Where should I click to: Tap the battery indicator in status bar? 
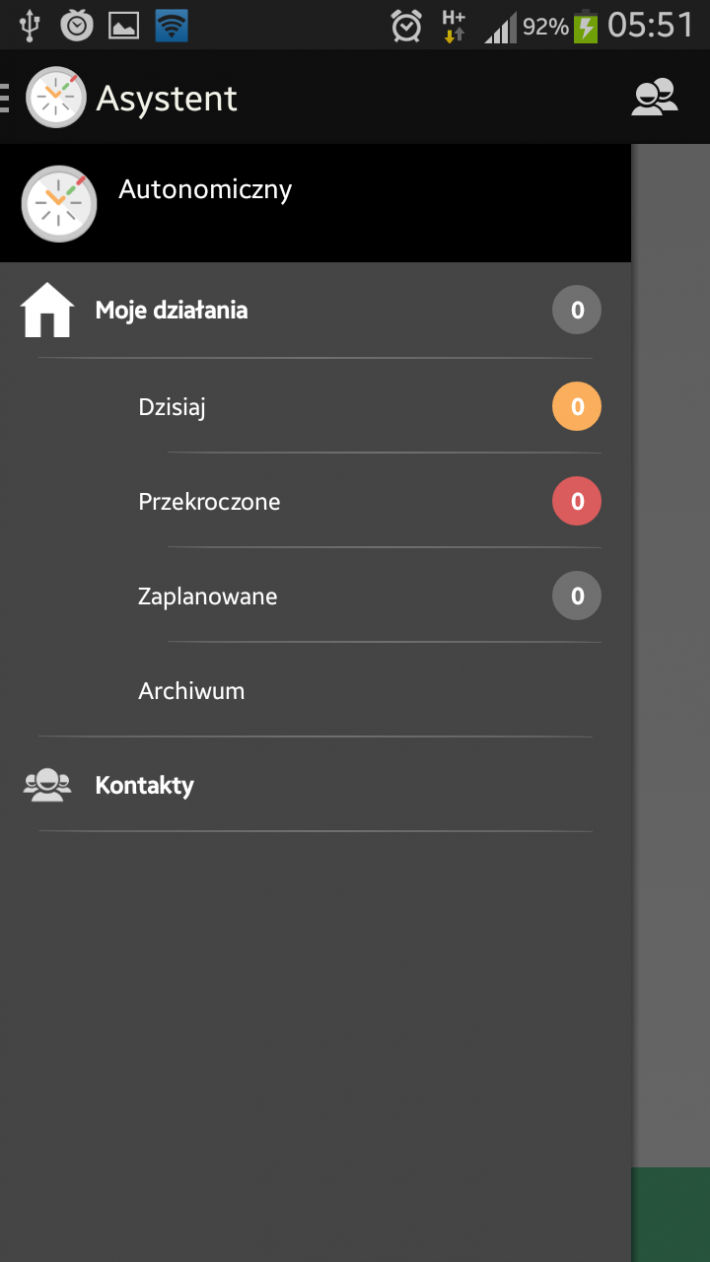click(586, 25)
